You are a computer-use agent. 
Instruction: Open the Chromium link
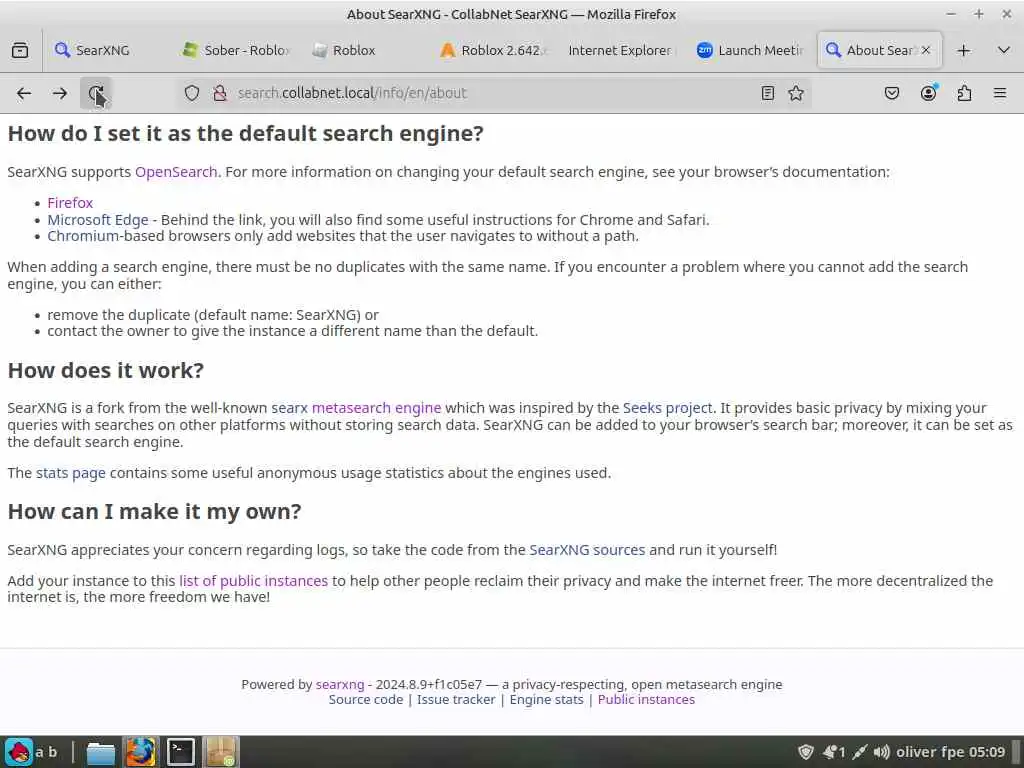tap(83, 236)
